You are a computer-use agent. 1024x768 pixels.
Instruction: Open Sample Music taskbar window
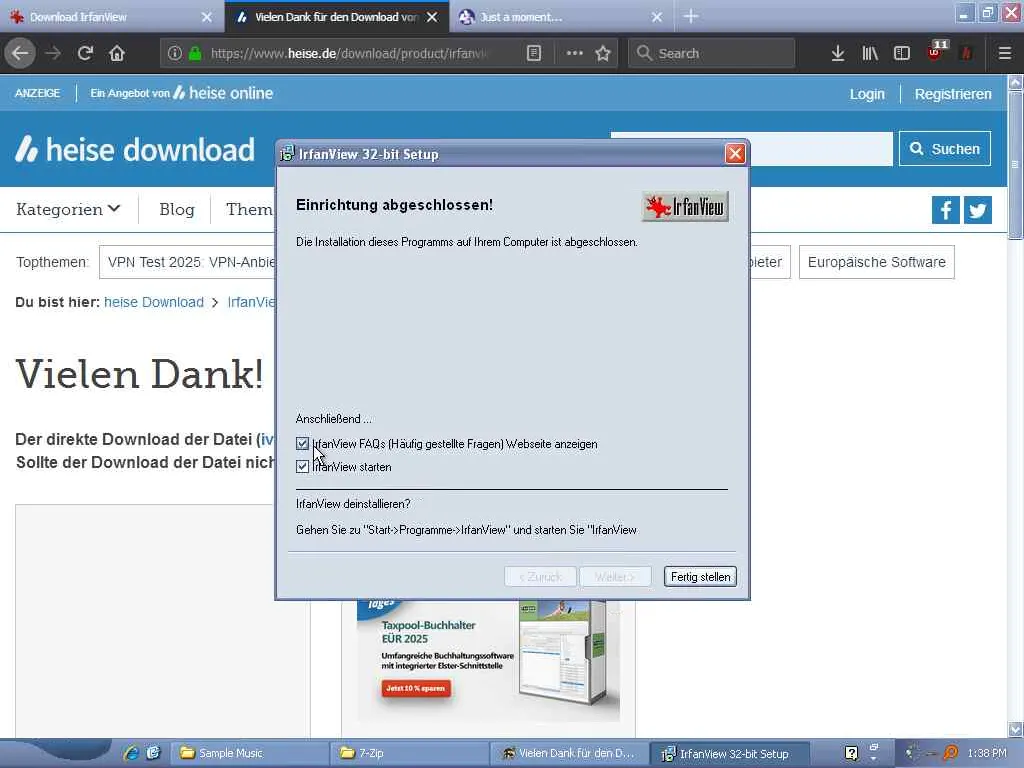tap(249, 753)
